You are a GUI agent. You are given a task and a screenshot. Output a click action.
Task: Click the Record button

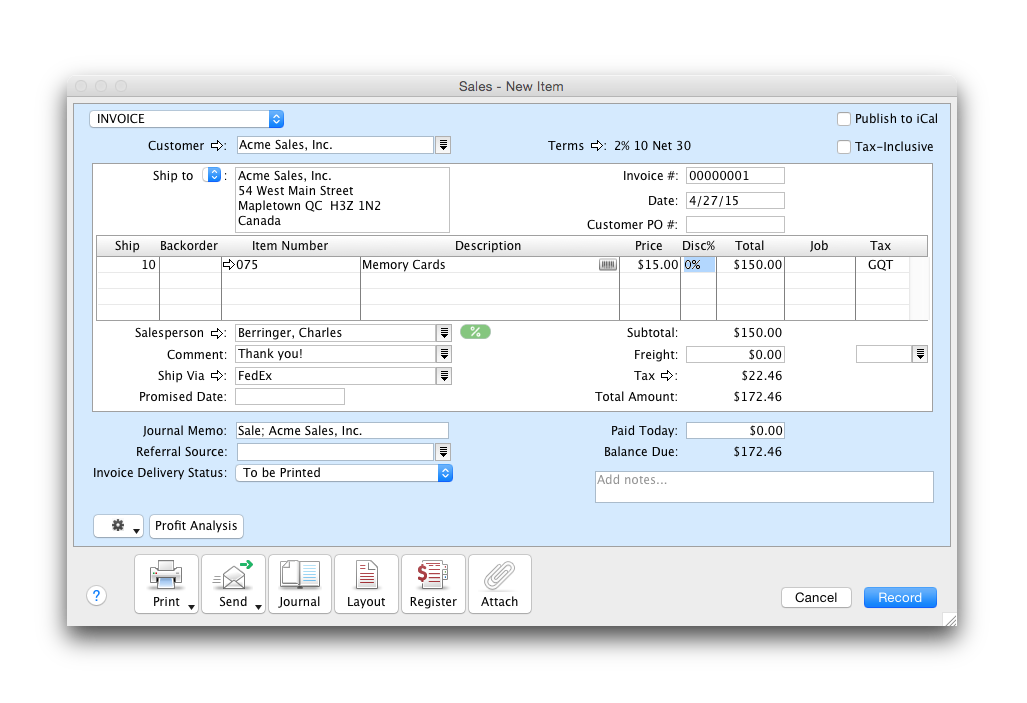coord(900,597)
